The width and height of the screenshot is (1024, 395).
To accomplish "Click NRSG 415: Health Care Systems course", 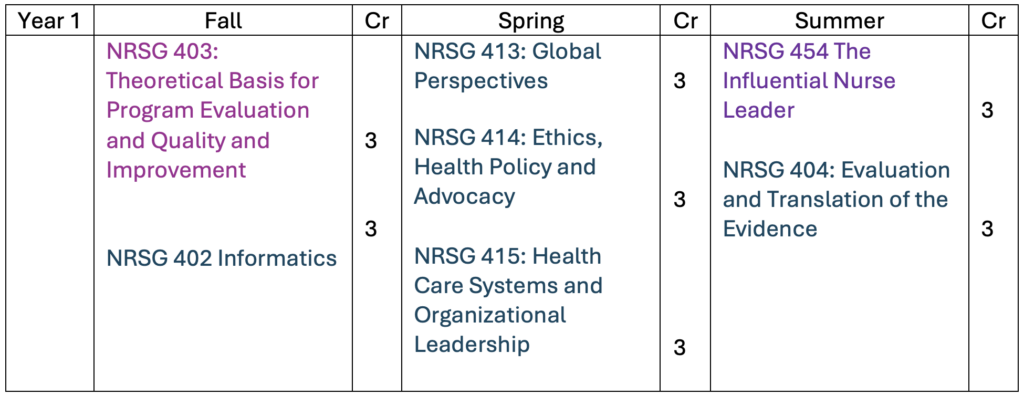I will [x=508, y=299].
